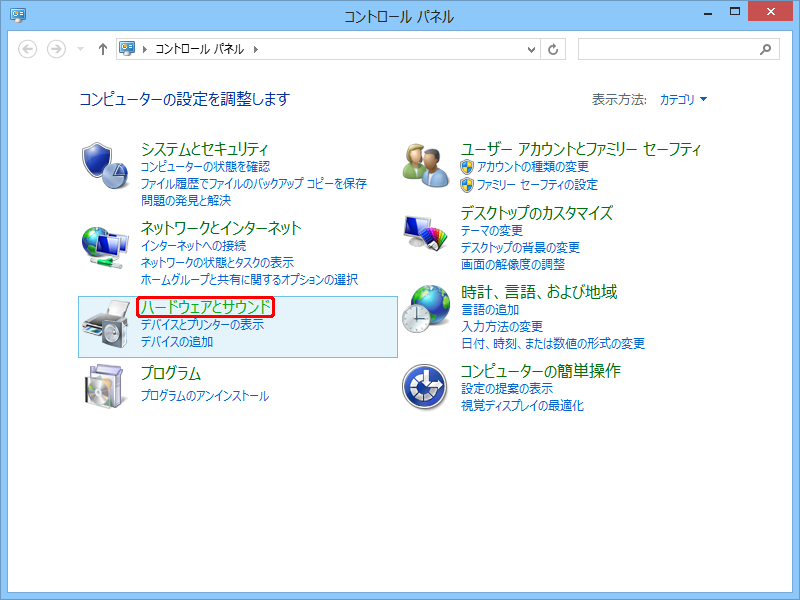800x600 pixels.
Task: Click the forward arrow navigation button
Action: (x=56, y=49)
